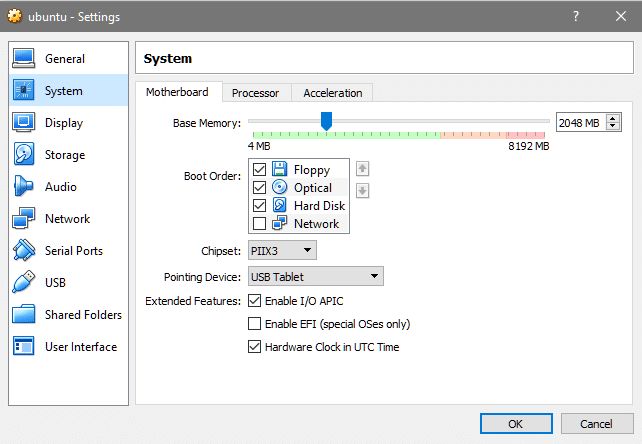Click the orange zone of memory scale

(x=473, y=135)
